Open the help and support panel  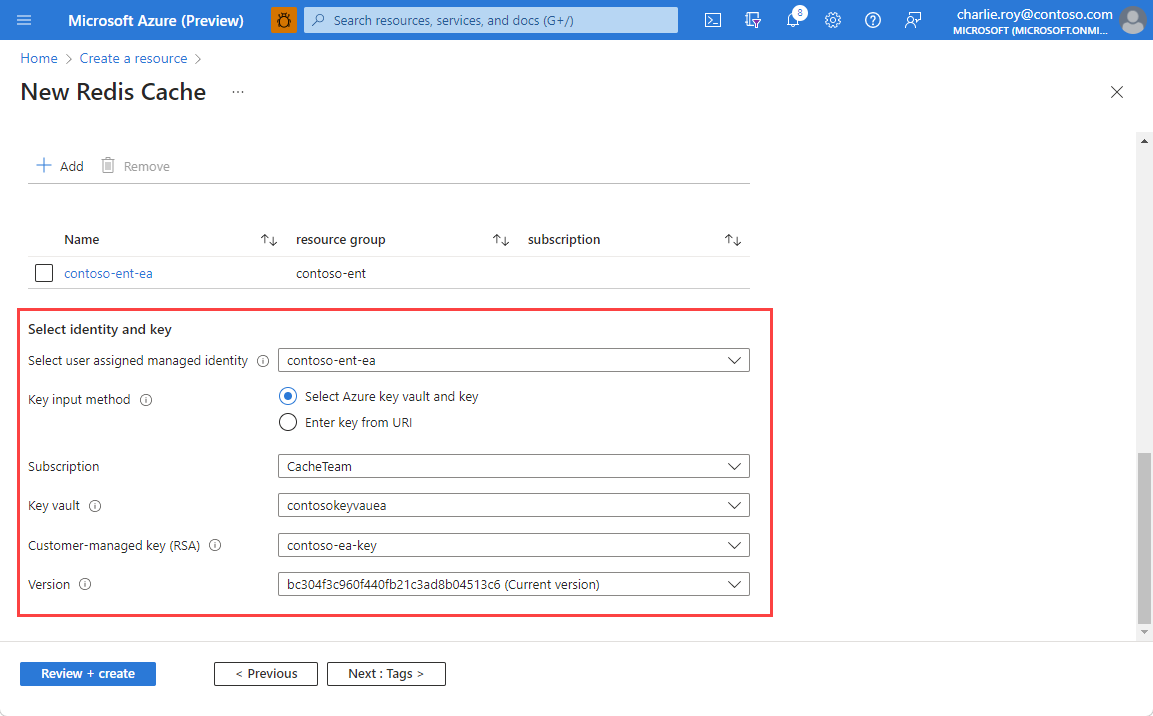click(872, 19)
